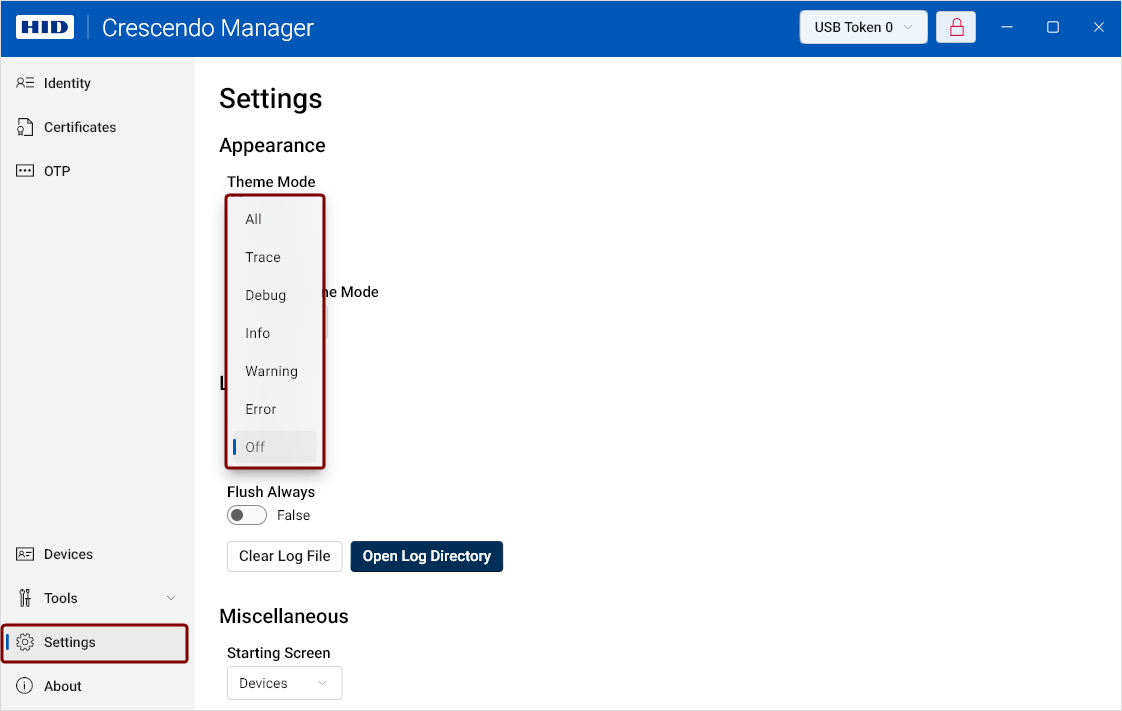The height and width of the screenshot is (711, 1122).
Task: Expand the Tools submenu chevron
Action: tap(171, 598)
